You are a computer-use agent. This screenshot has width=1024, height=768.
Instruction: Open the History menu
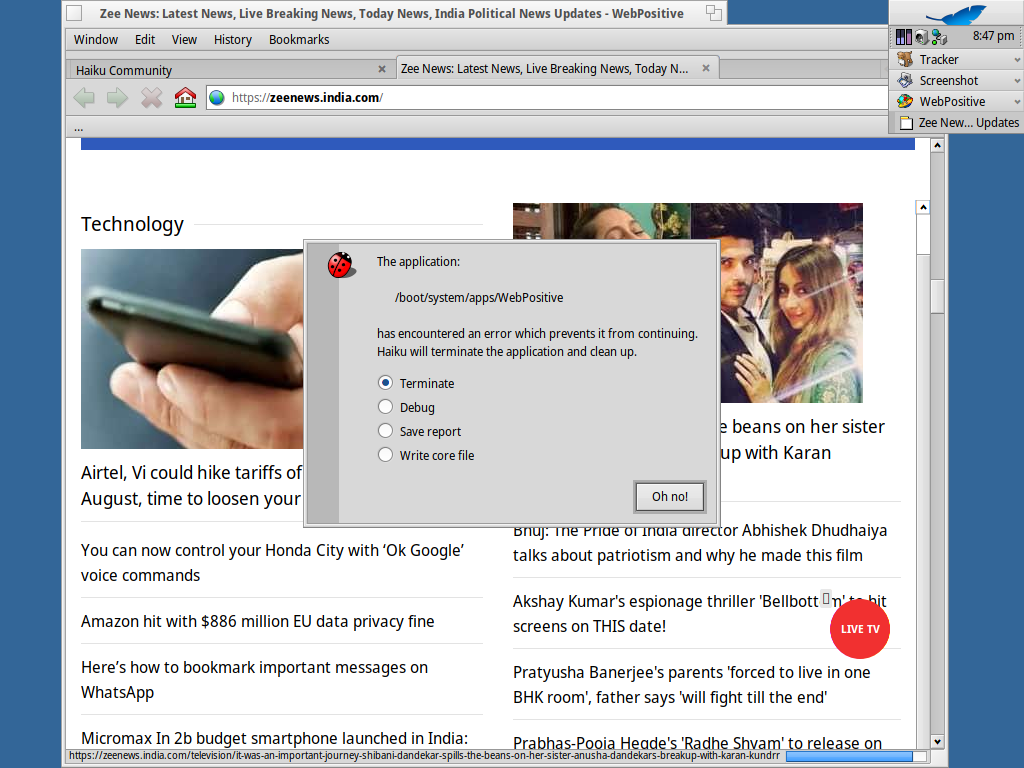[x=232, y=40]
